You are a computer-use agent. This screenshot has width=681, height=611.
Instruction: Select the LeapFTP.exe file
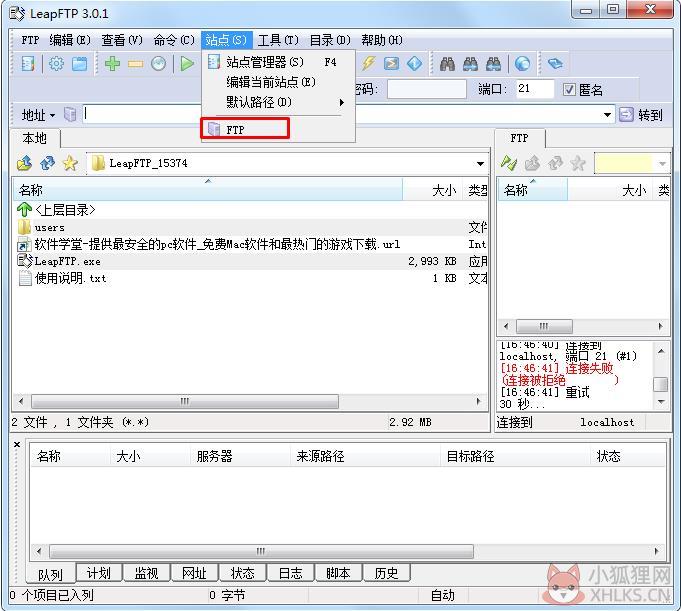point(250,261)
